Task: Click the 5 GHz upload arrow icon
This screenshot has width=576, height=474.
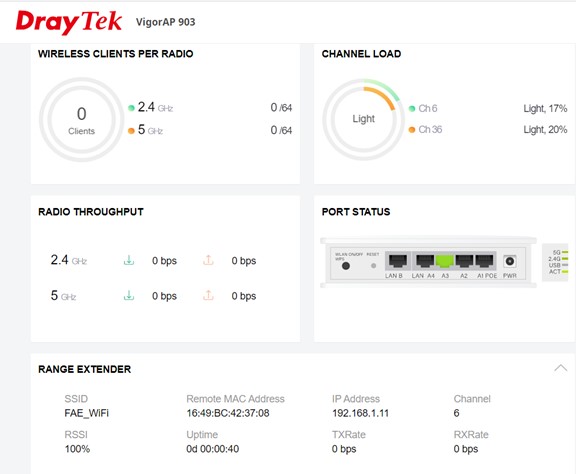Action: tap(208, 295)
